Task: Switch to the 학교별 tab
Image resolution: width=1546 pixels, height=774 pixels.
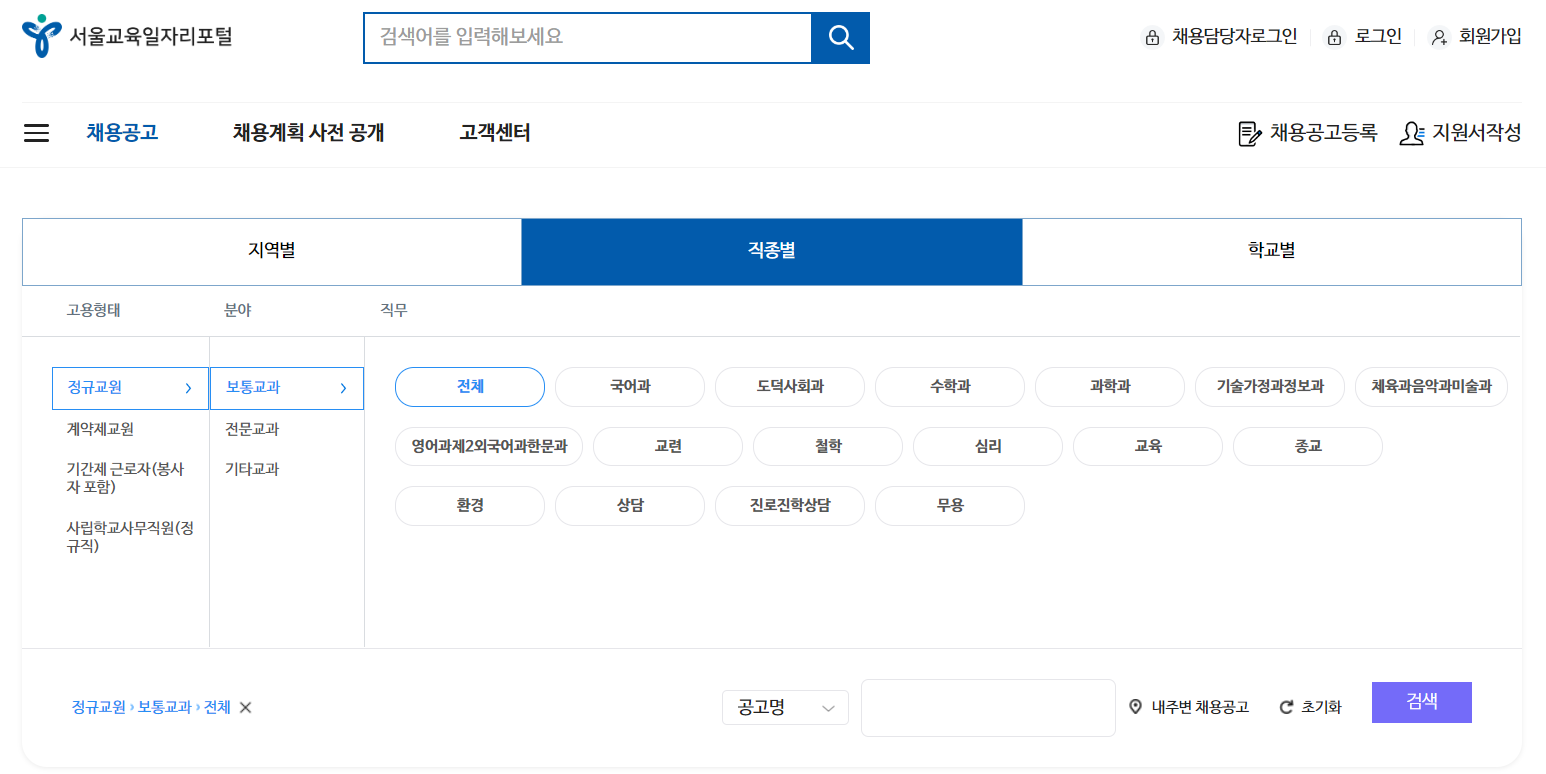Action: pos(1273,251)
